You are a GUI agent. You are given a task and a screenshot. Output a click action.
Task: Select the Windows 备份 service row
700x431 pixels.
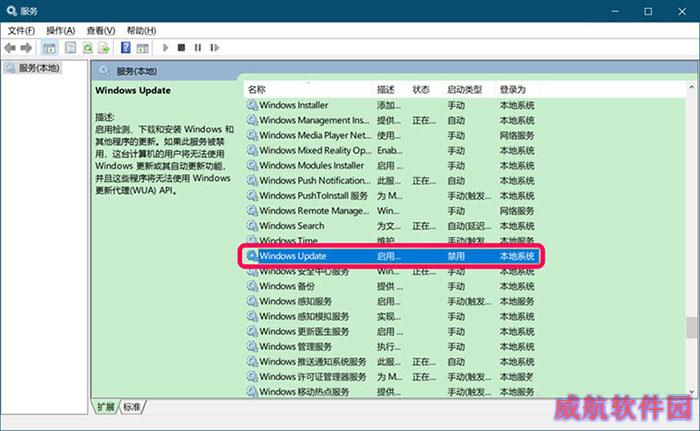coord(391,286)
